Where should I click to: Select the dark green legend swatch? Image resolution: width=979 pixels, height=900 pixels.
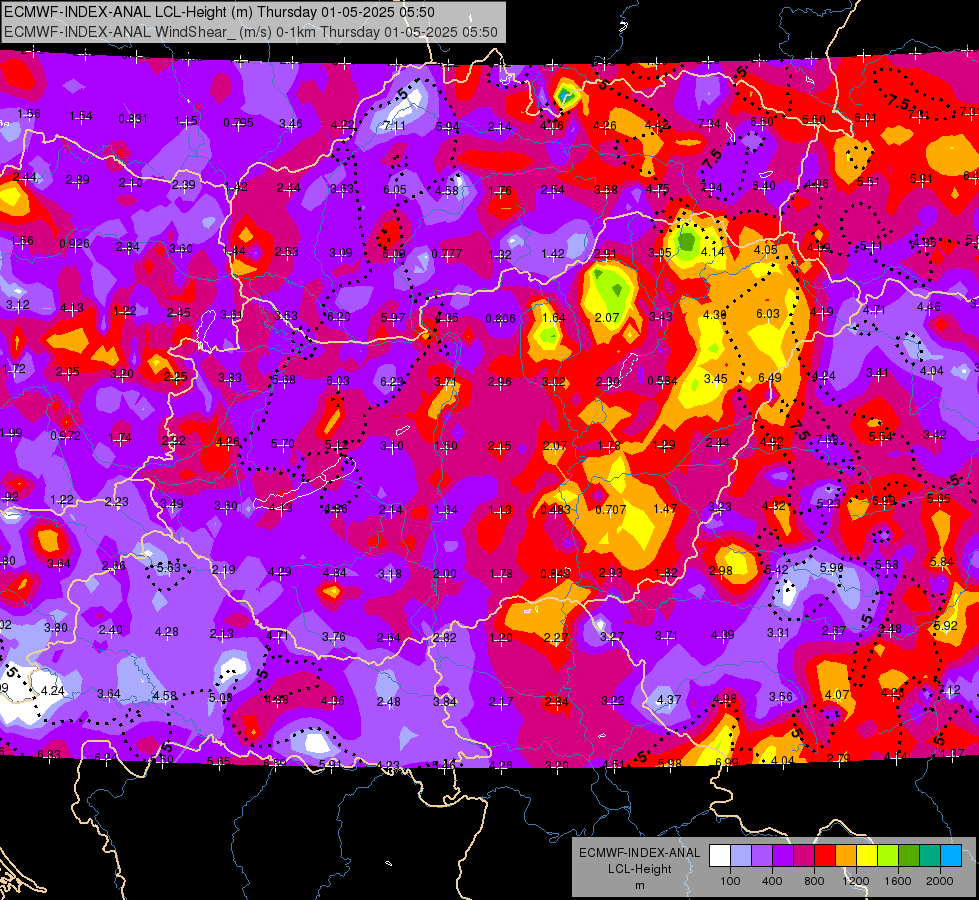tap(909, 856)
